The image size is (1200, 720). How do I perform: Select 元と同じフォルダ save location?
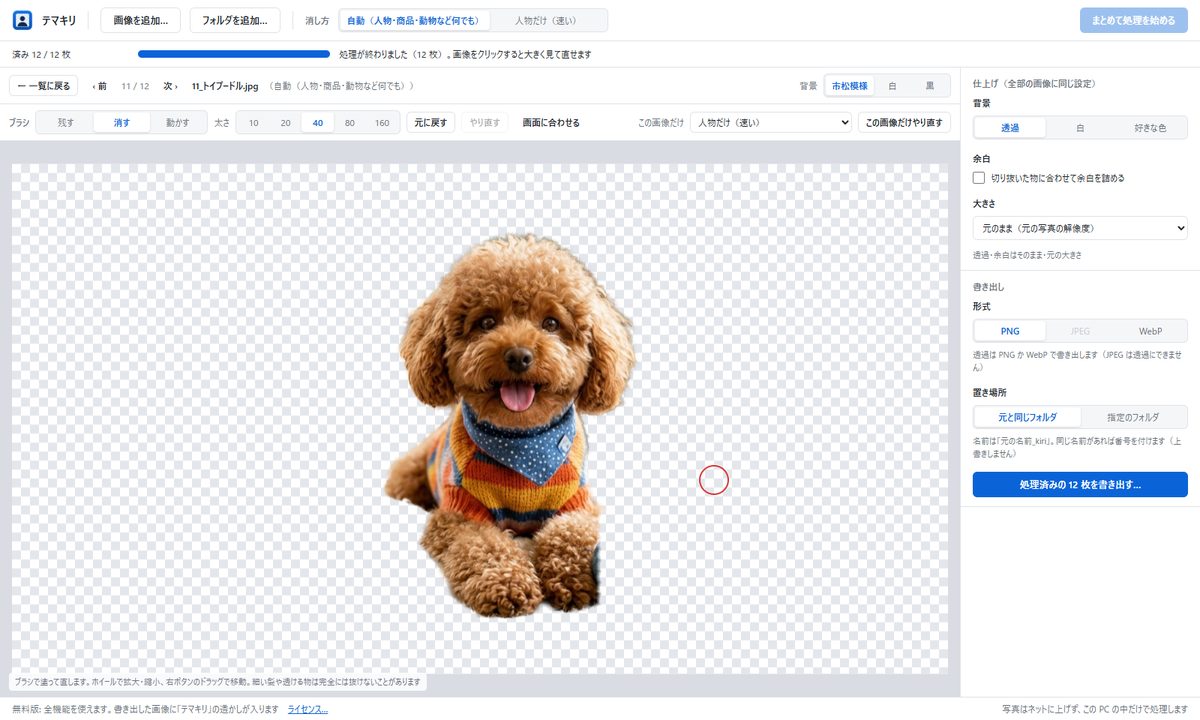tap(1027, 417)
